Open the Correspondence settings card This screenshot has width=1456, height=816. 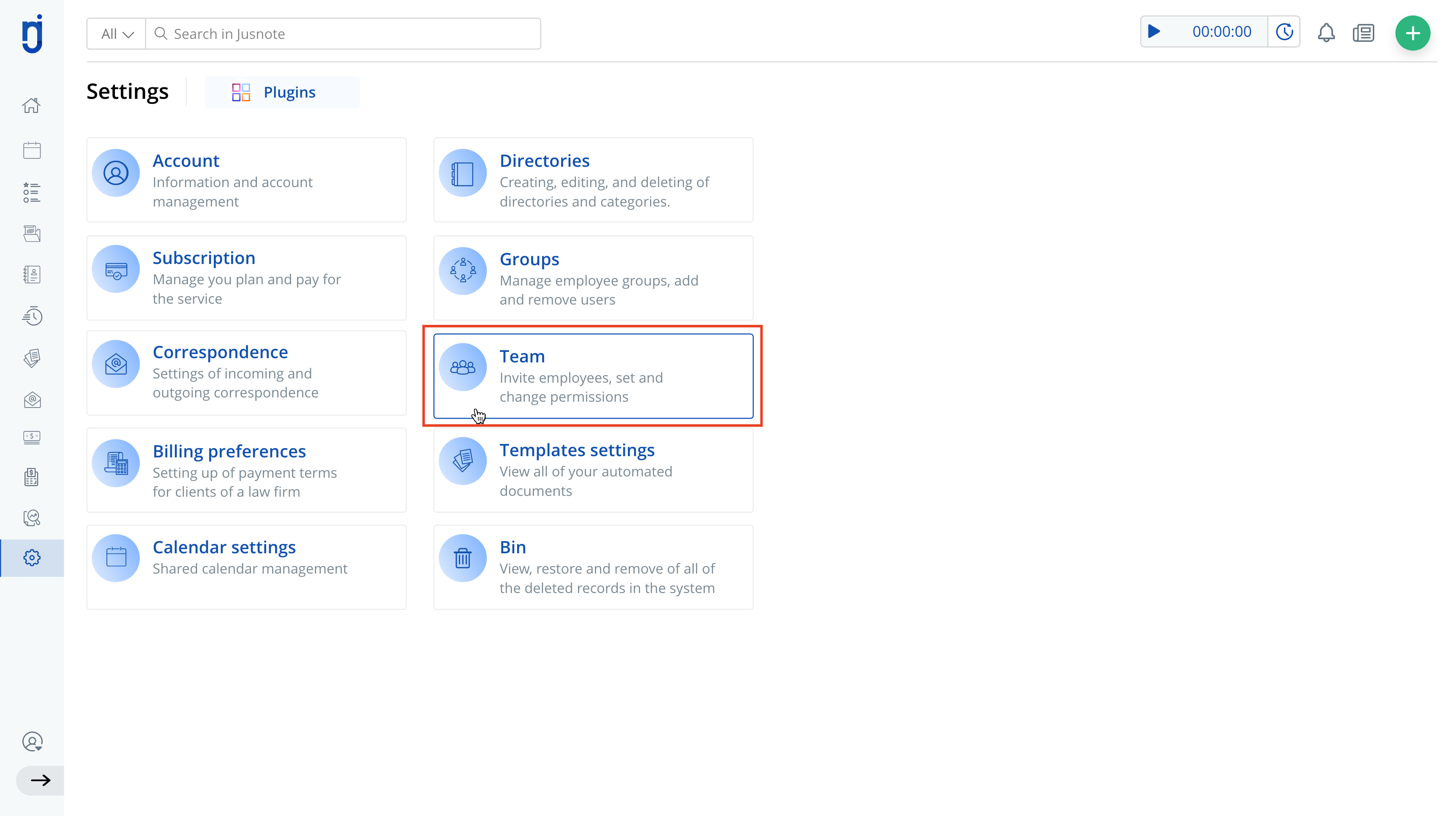click(x=246, y=373)
